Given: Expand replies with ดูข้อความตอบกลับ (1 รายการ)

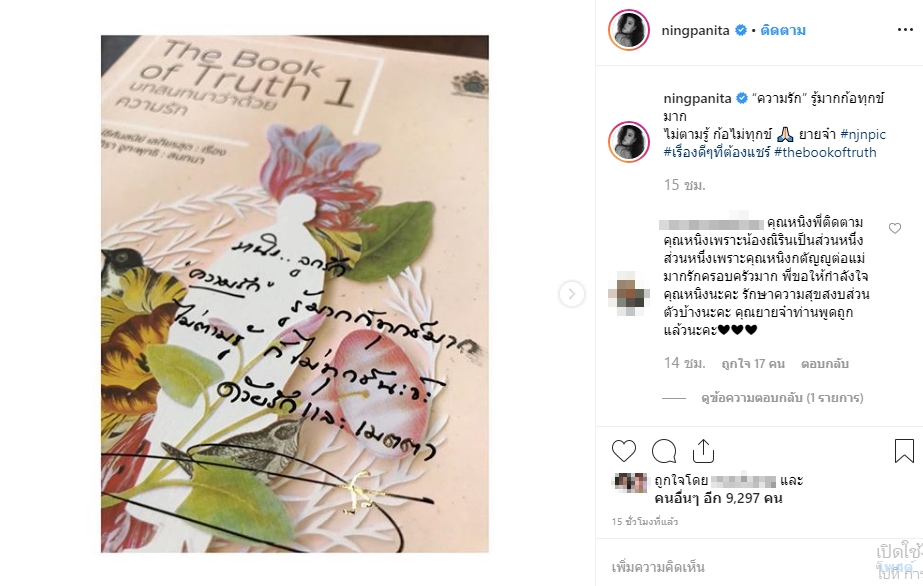Looking at the screenshot, I should pyautogui.click(x=782, y=398).
